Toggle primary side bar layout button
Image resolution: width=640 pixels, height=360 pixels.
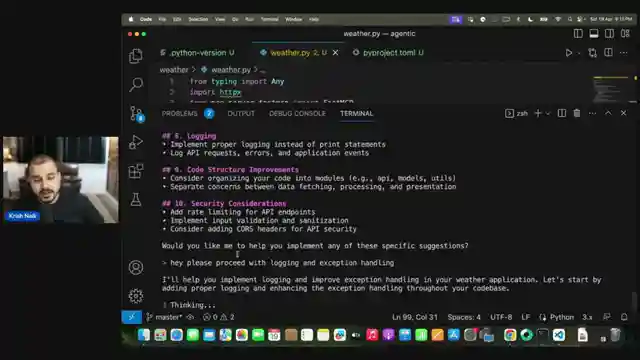(578, 33)
